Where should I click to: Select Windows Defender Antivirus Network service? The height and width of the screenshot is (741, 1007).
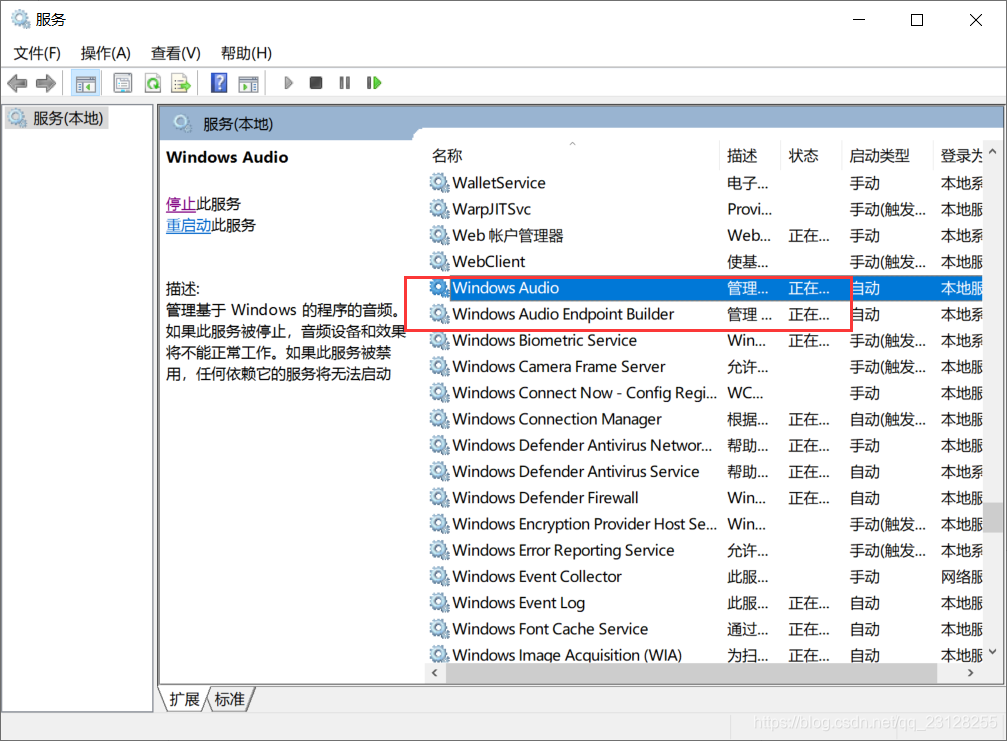tap(705, 446)
